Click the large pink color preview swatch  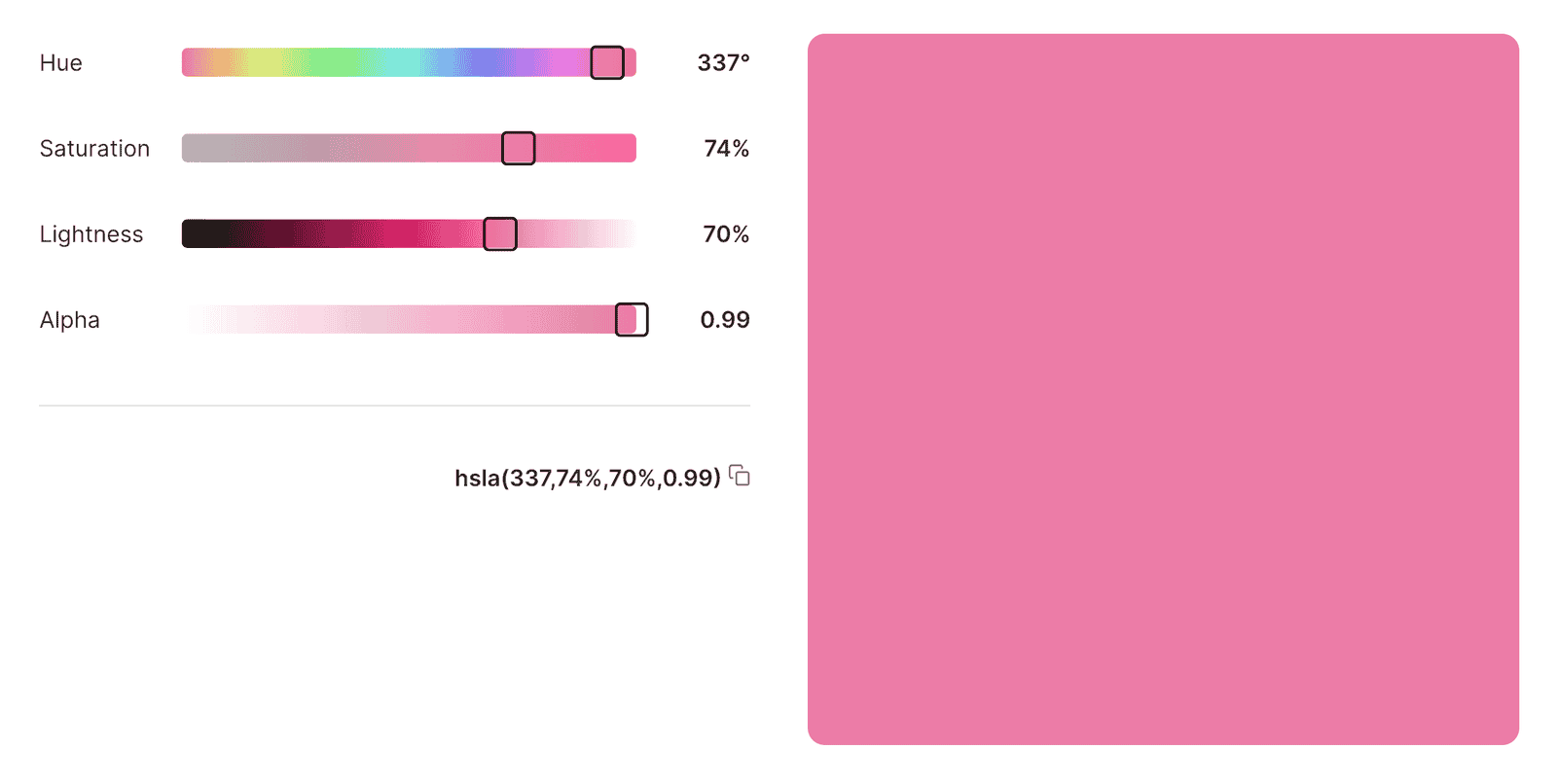coord(1163,389)
